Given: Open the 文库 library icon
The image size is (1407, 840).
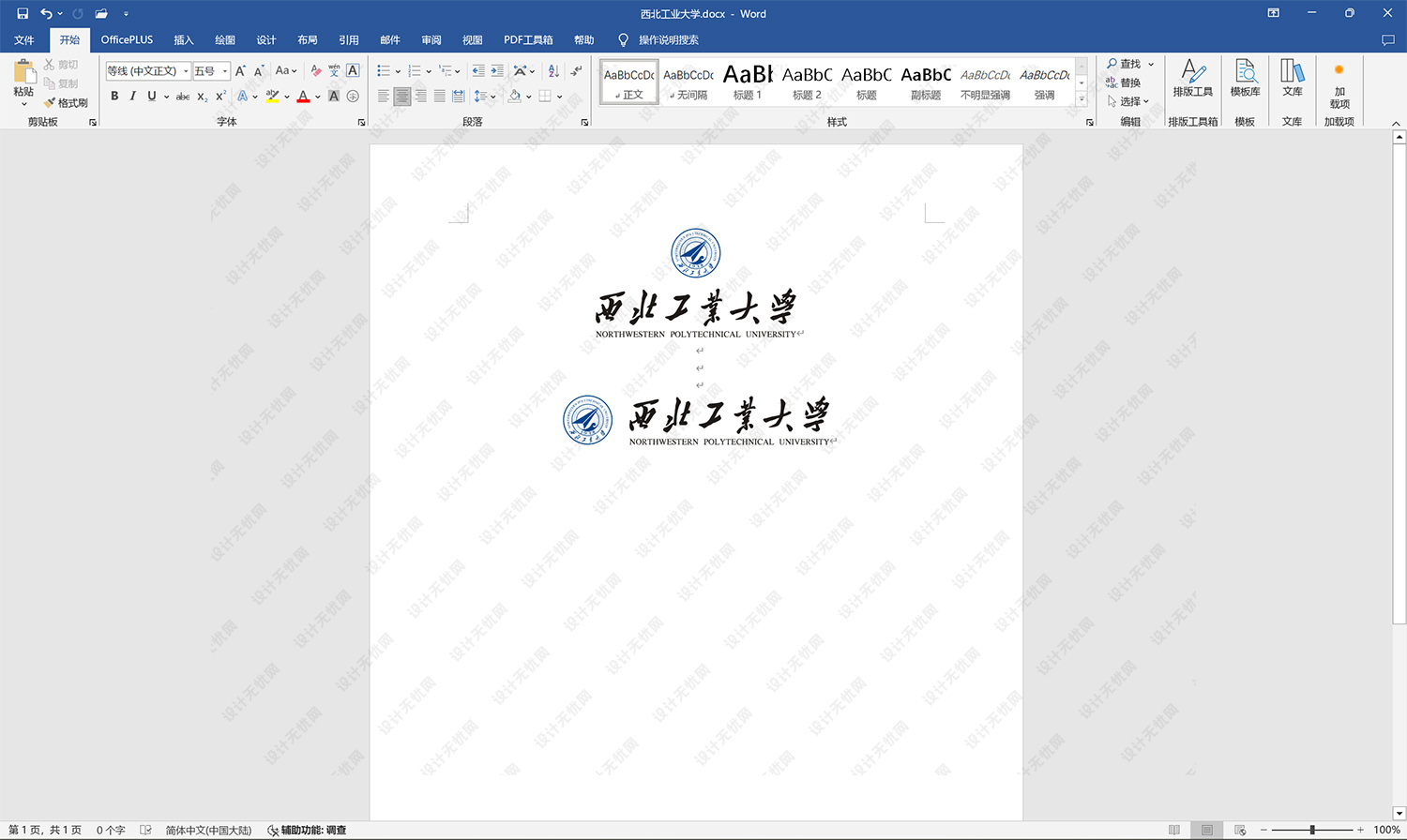Looking at the screenshot, I should coord(1293,78).
